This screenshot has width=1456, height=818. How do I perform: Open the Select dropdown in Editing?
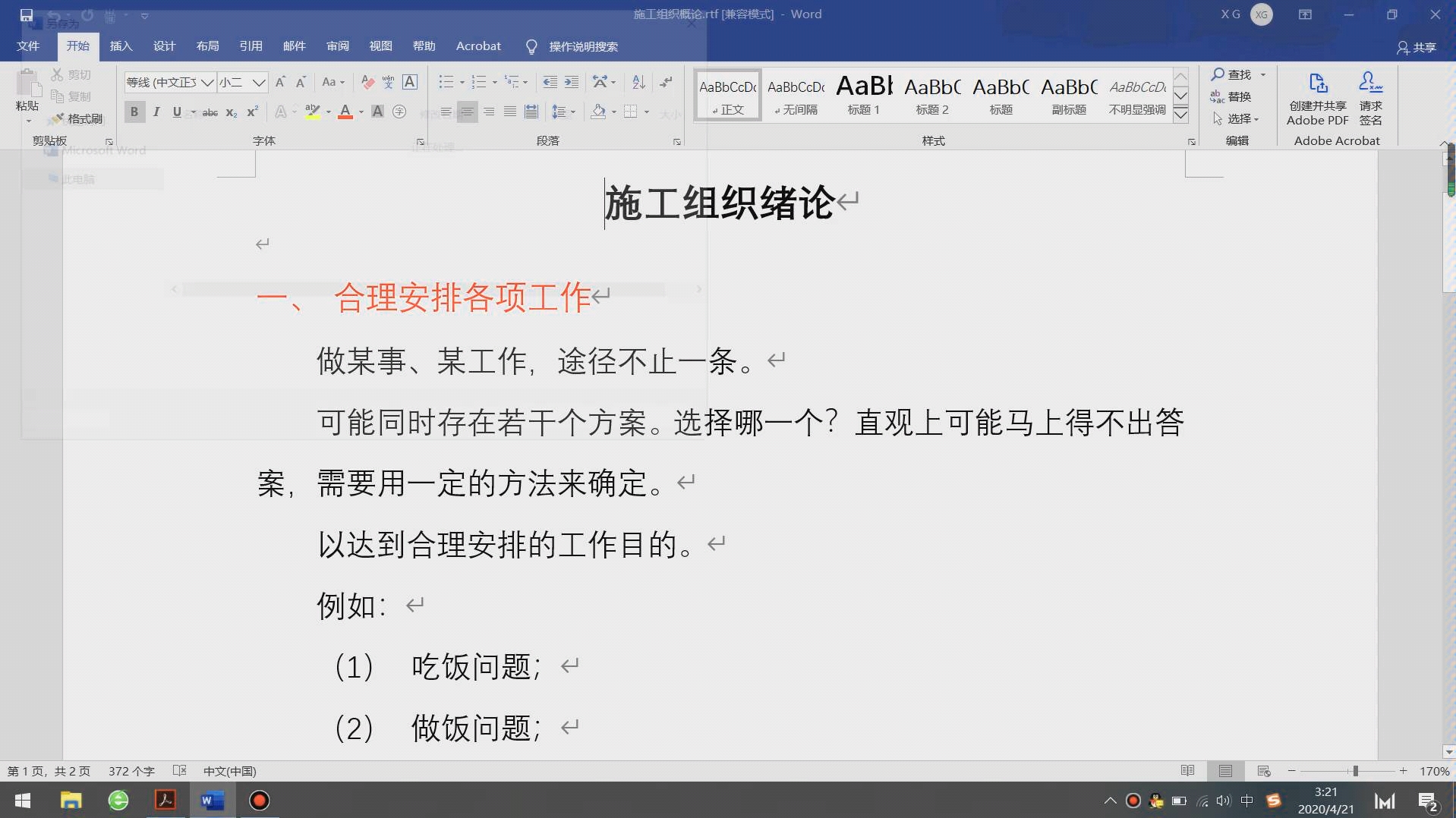(1236, 119)
